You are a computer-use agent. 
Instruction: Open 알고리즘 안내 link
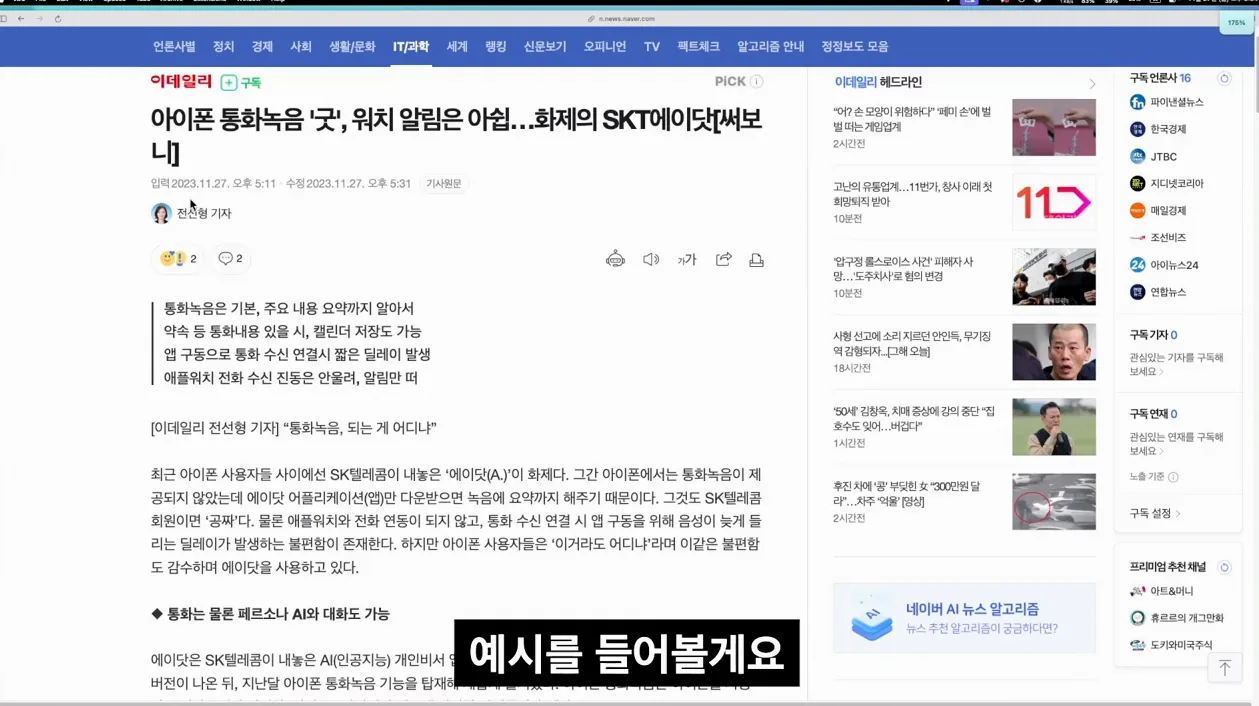point(771,47)
